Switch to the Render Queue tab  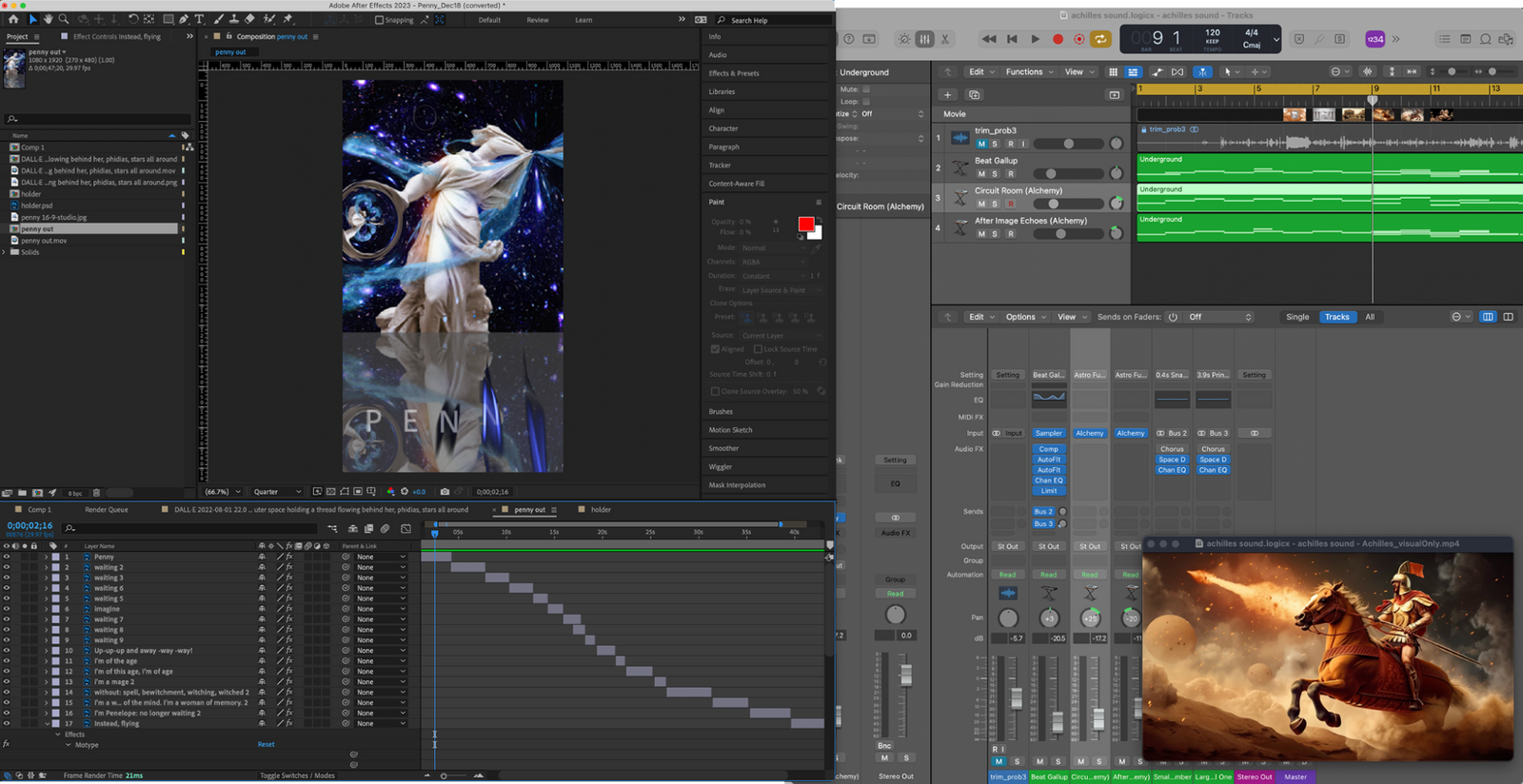107,510
